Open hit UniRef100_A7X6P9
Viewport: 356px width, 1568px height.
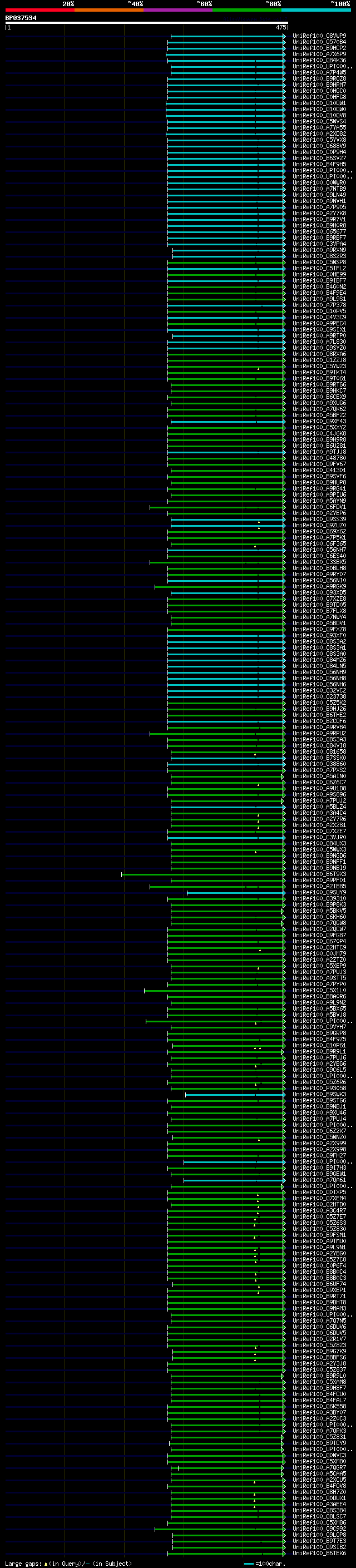point(319,54)
